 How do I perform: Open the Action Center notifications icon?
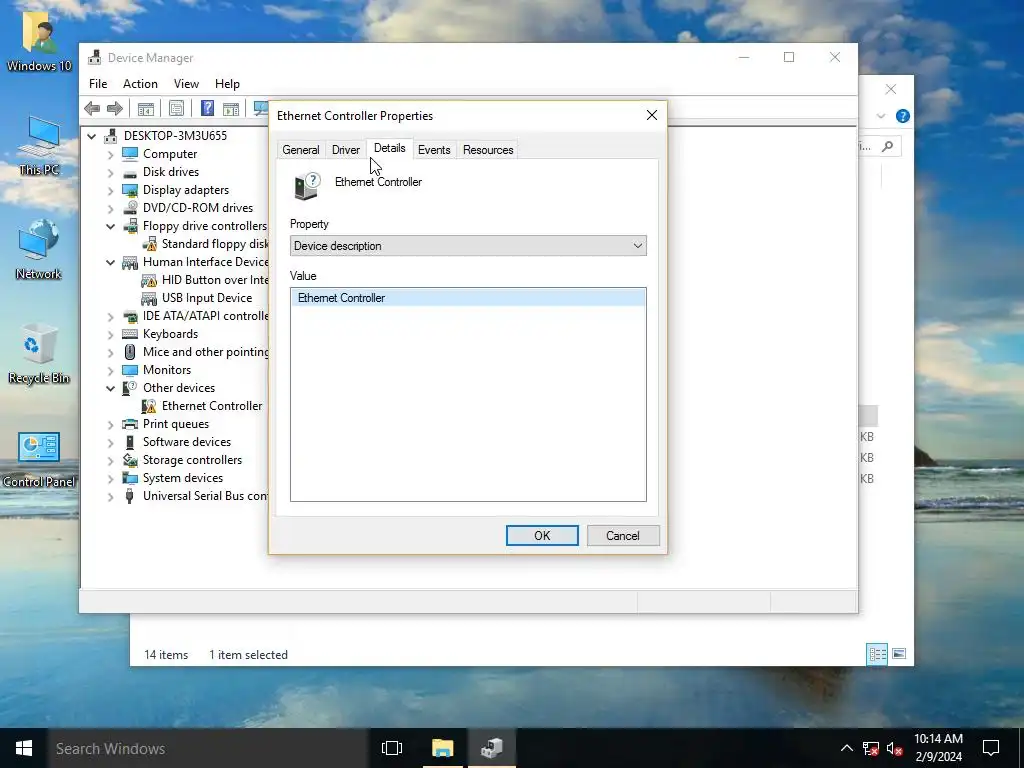coord(991,748)
